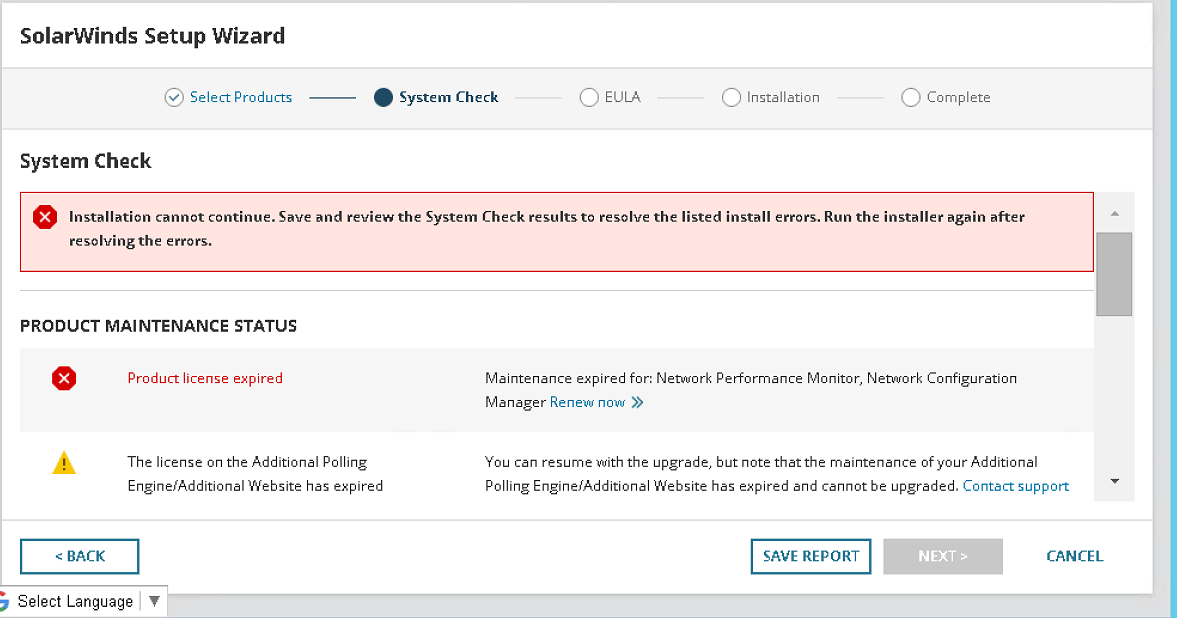Click the filled System Check step circle
This screenshot has width=1177, height=618.
[383, 97]
